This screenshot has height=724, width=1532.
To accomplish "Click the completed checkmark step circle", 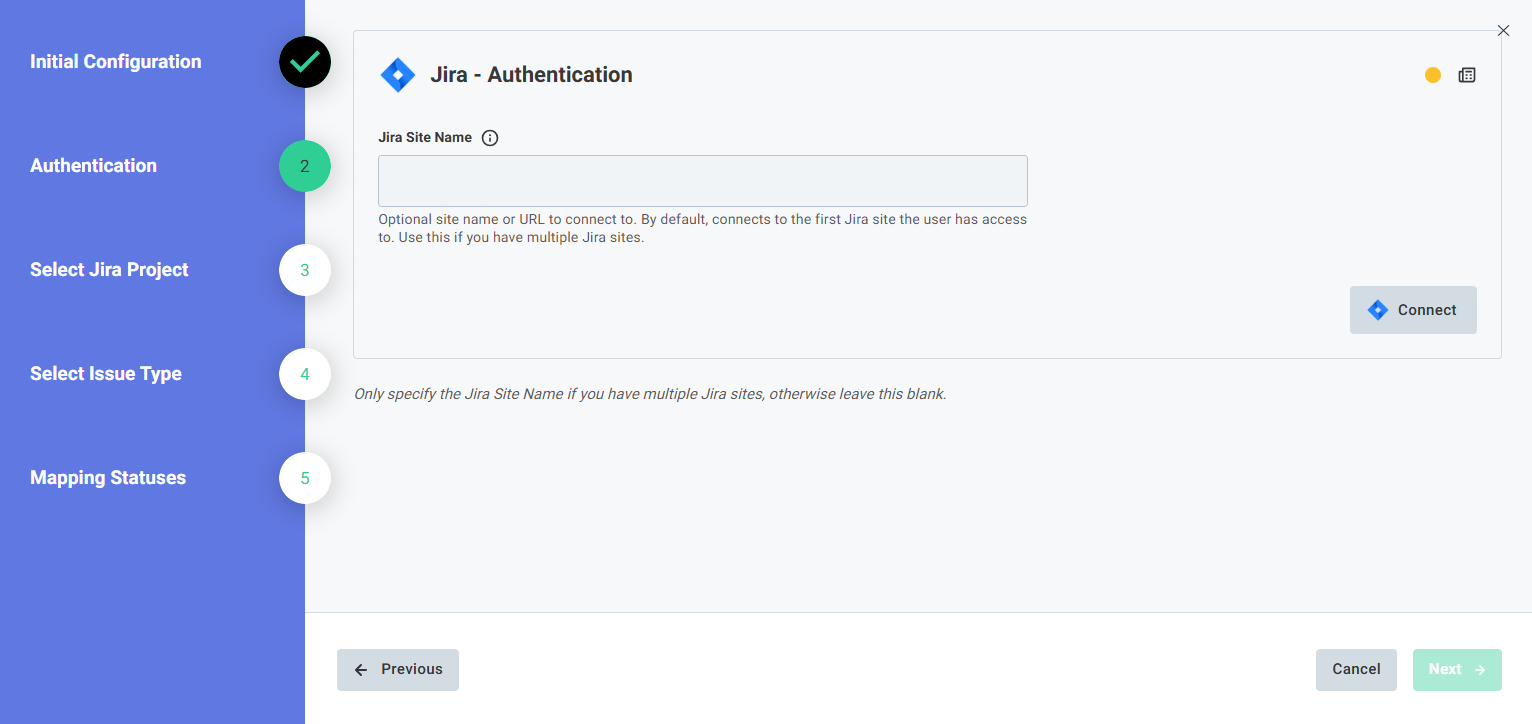I will coord(305,62).
